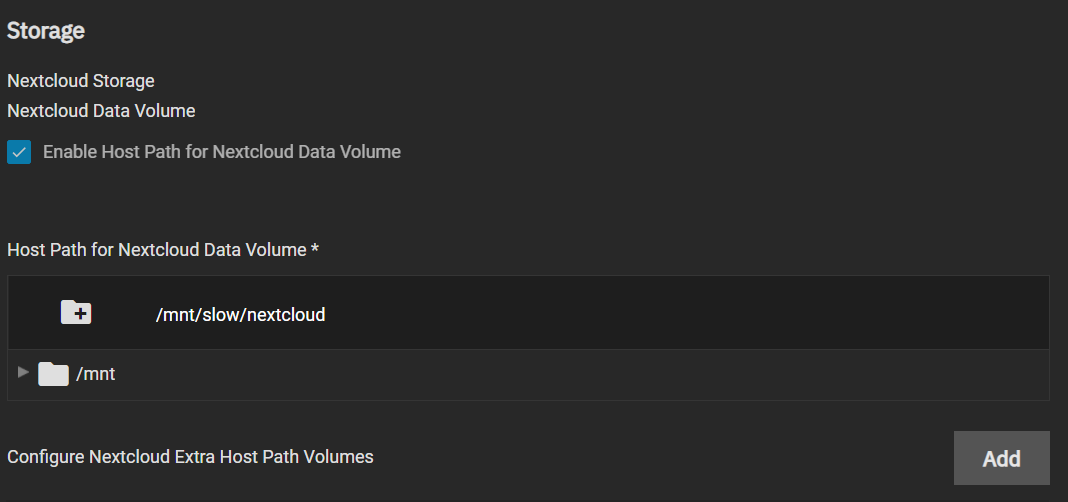
Task: Click the Nextcloud Data Volume label
Action: [x=101, y=110]
